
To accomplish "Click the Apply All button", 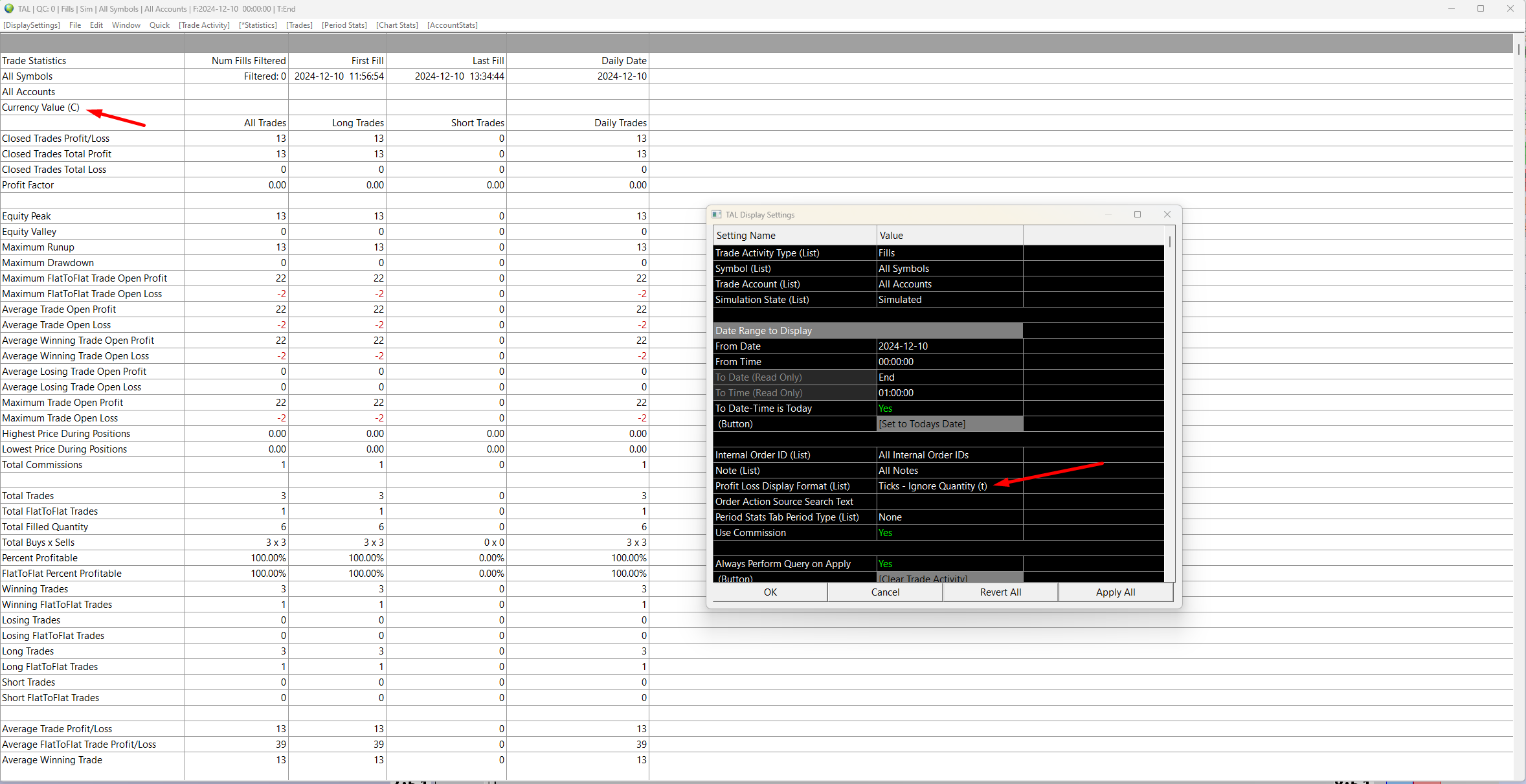I will coord(1115,592).
